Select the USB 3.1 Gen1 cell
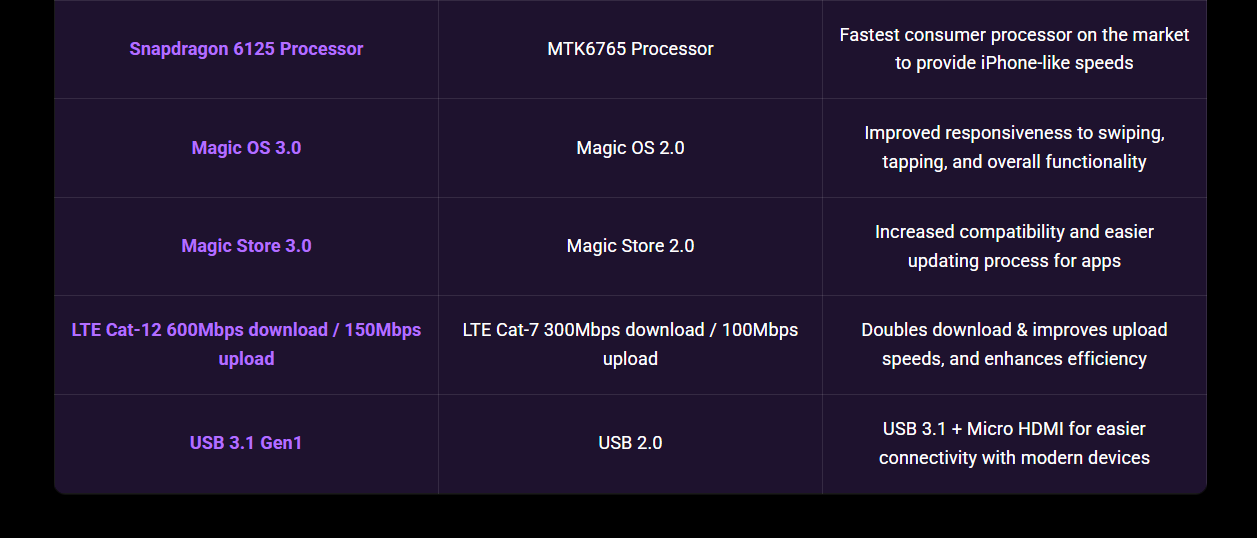1257x538 pixels. point(246,443)
